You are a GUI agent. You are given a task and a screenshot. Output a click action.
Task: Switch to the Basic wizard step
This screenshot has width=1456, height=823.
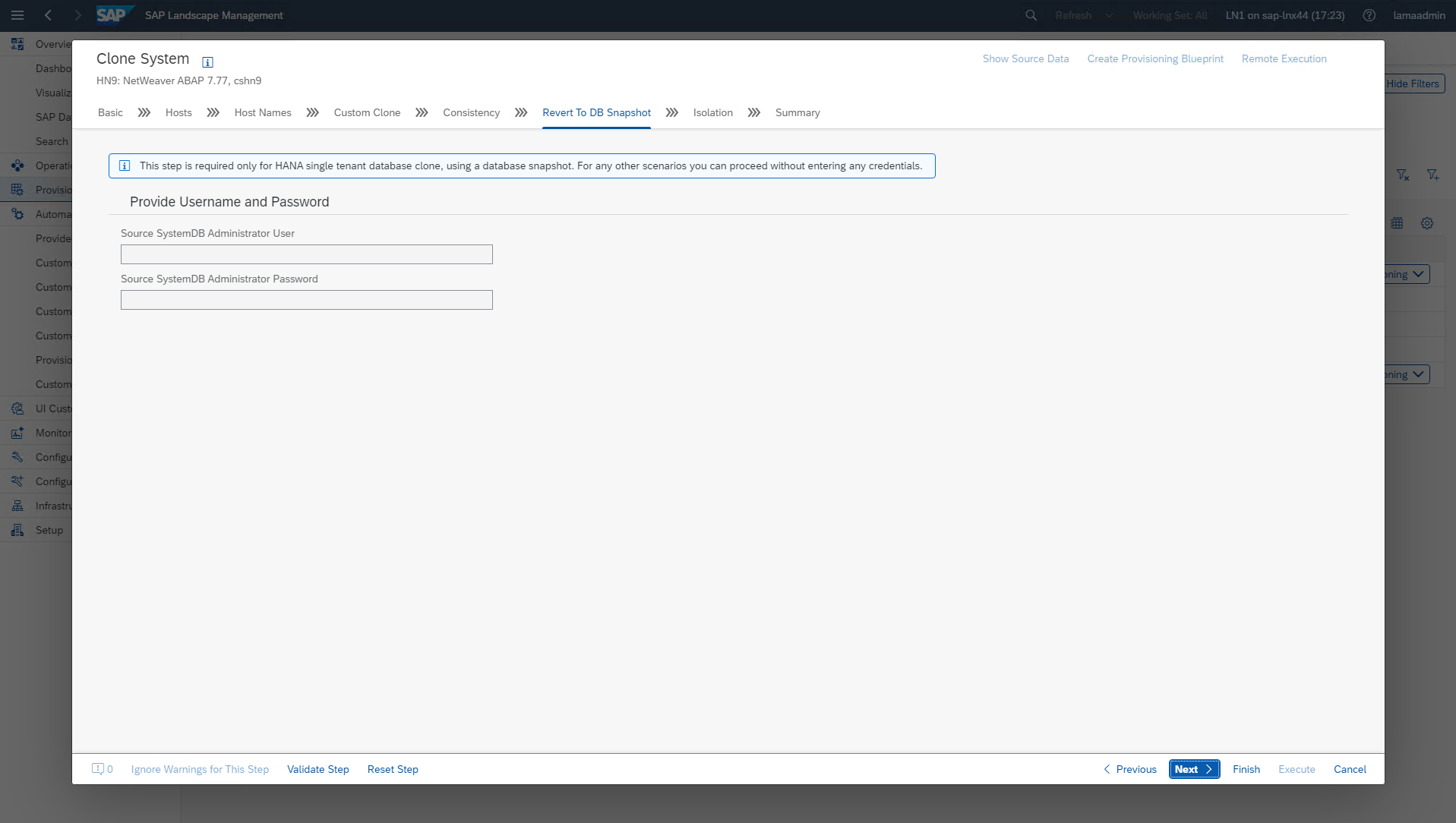coord(110,112)
